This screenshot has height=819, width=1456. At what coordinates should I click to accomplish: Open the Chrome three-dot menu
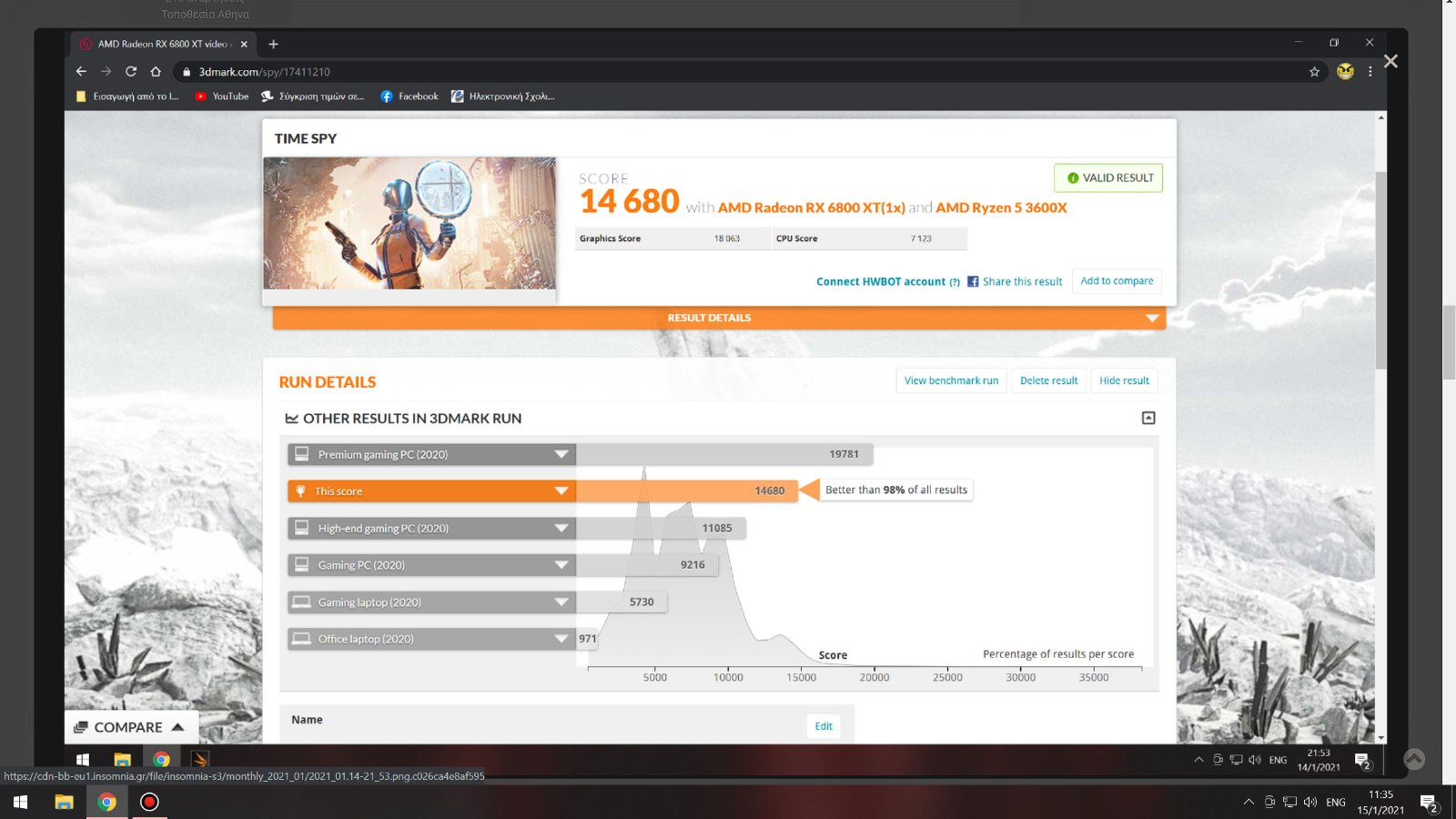(1370, 72)
